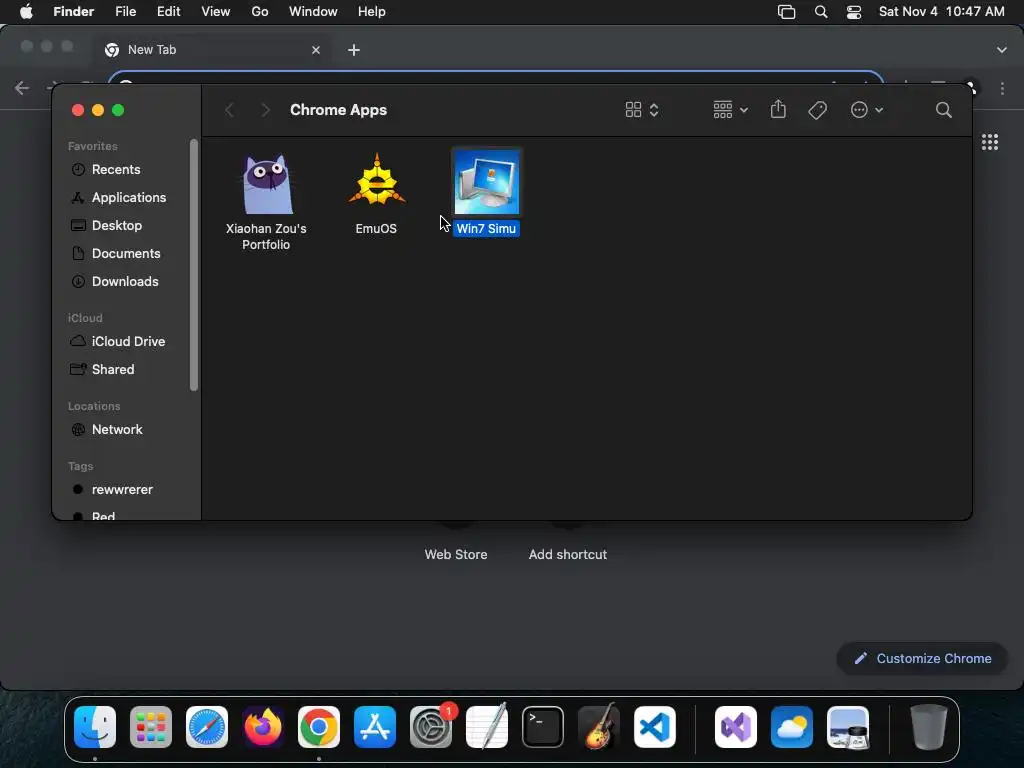Viewport: 1024px width, 768px height.
Task: Open the Go menu
Action: (x=260, y=12)
